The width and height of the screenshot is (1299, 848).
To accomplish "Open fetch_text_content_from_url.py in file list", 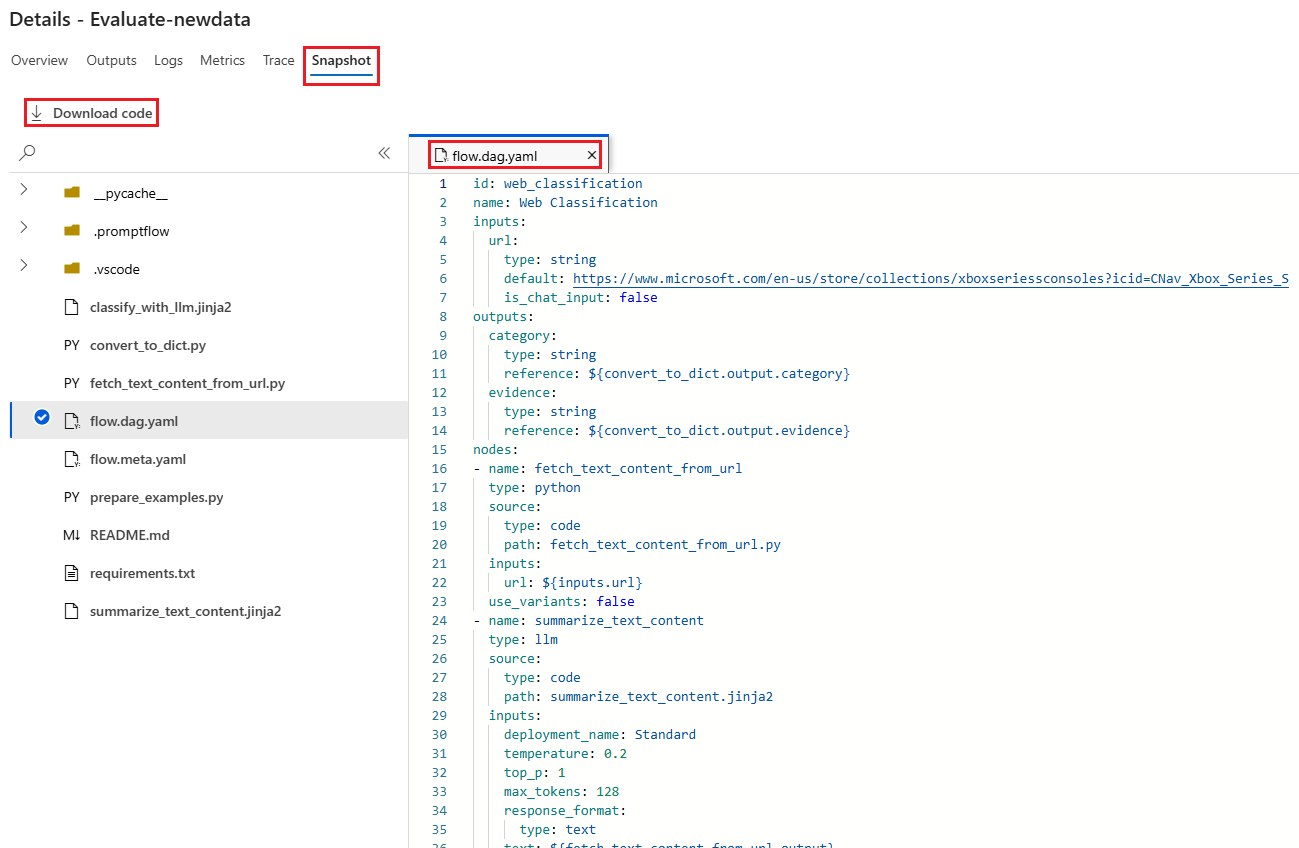I will (x=187, y=383).
